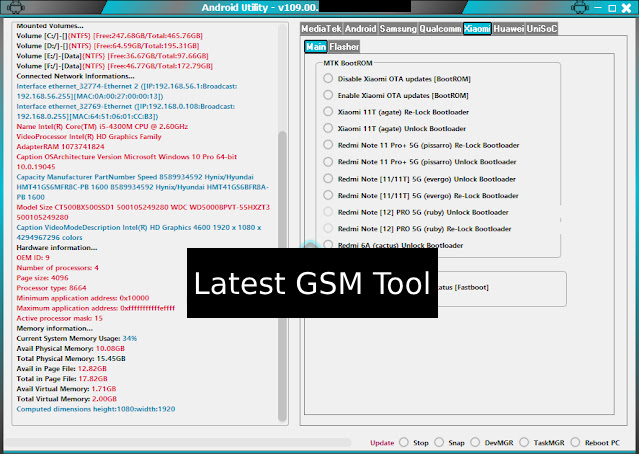The image size is (639, 454).
Task: Click 'Page size: 4096' line
Action: (x=42, y=278)
